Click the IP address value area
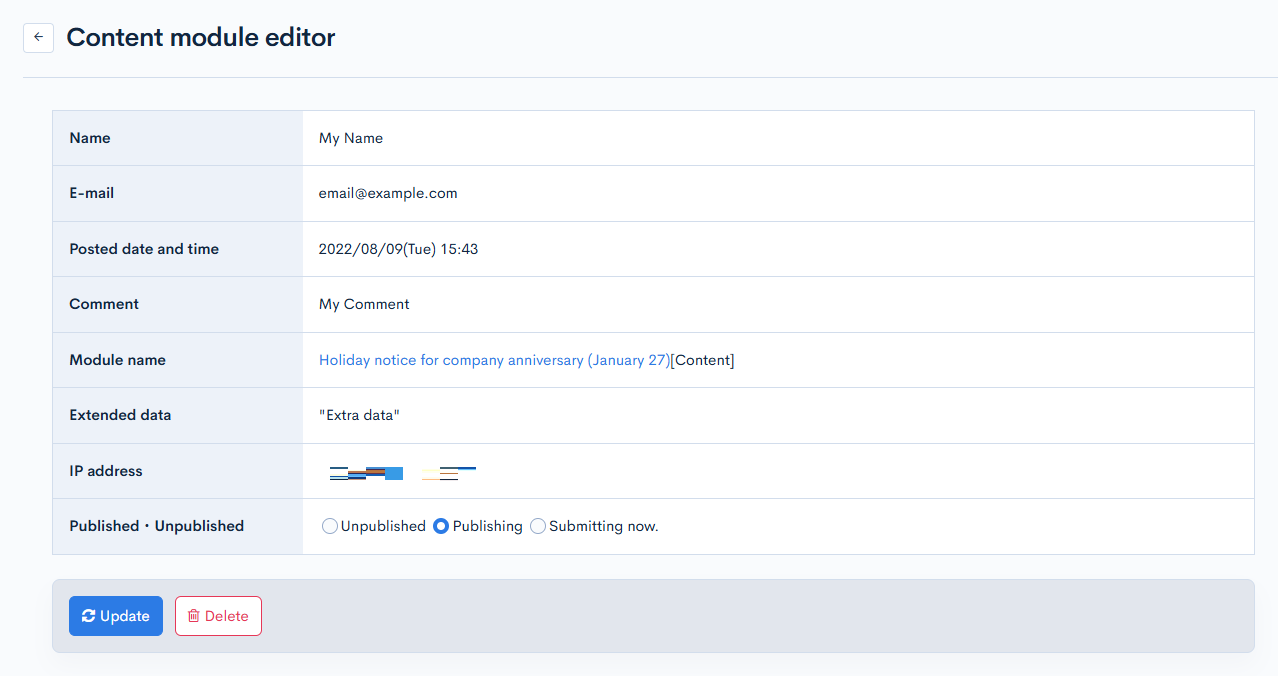The height and width of the screenshot is (676, 1278). [x=400, y=470]
